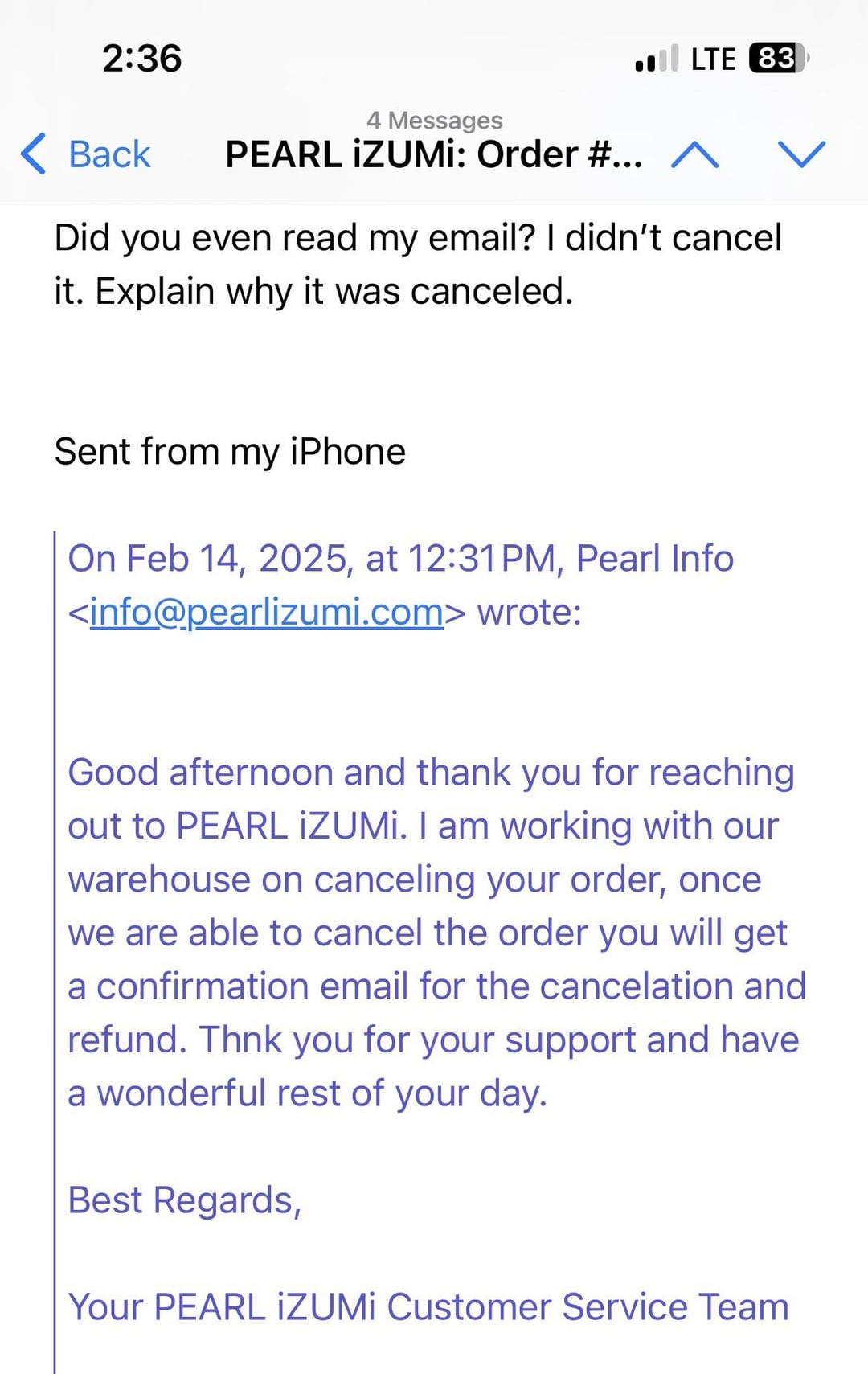Image resolution: width=868 pixels, height=1374 pixels.
Task: Tap the 'Explain why it was canceled.' sentence
Action: pyautogui.click(x=334, y=291)
